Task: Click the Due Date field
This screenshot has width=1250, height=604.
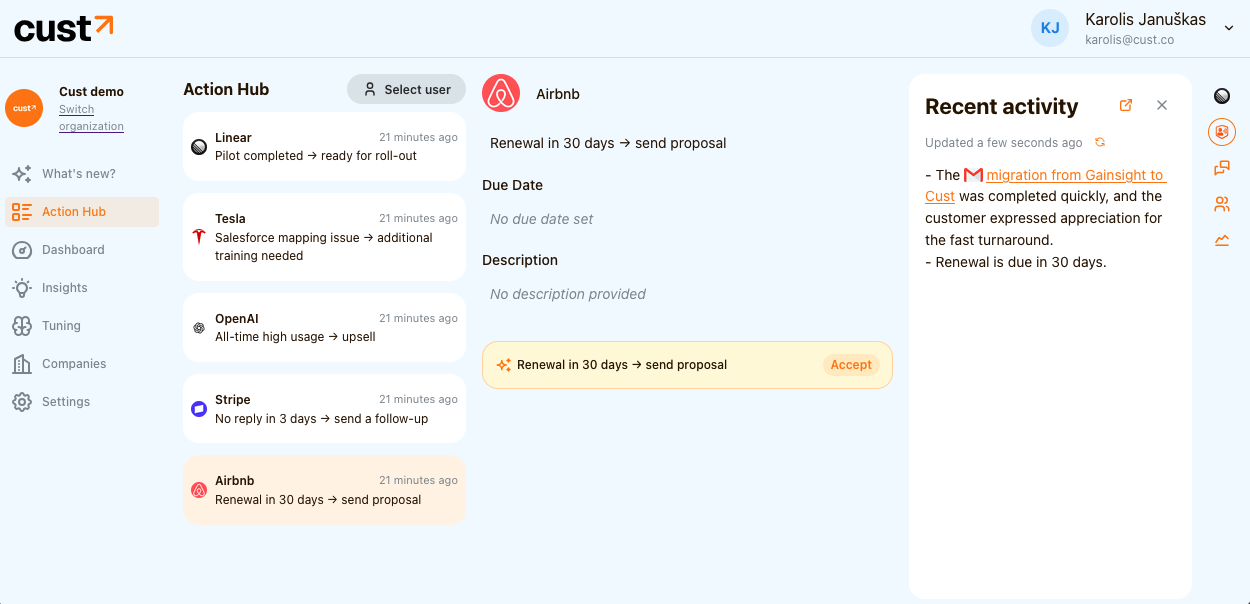Action: pos(541,219)
